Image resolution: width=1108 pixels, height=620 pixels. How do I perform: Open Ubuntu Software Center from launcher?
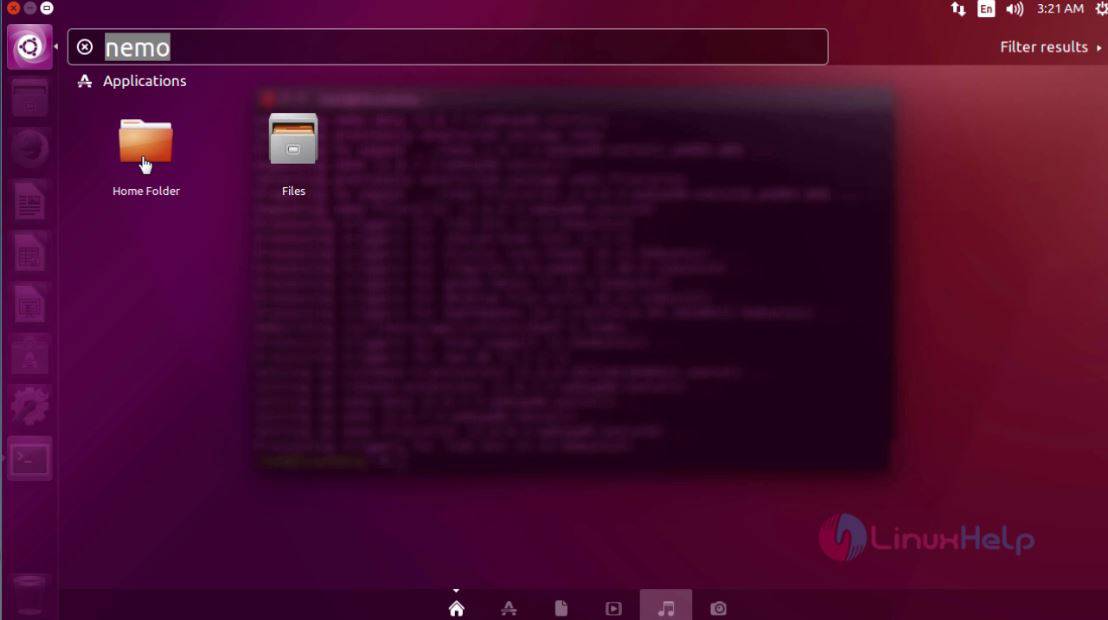30,356
